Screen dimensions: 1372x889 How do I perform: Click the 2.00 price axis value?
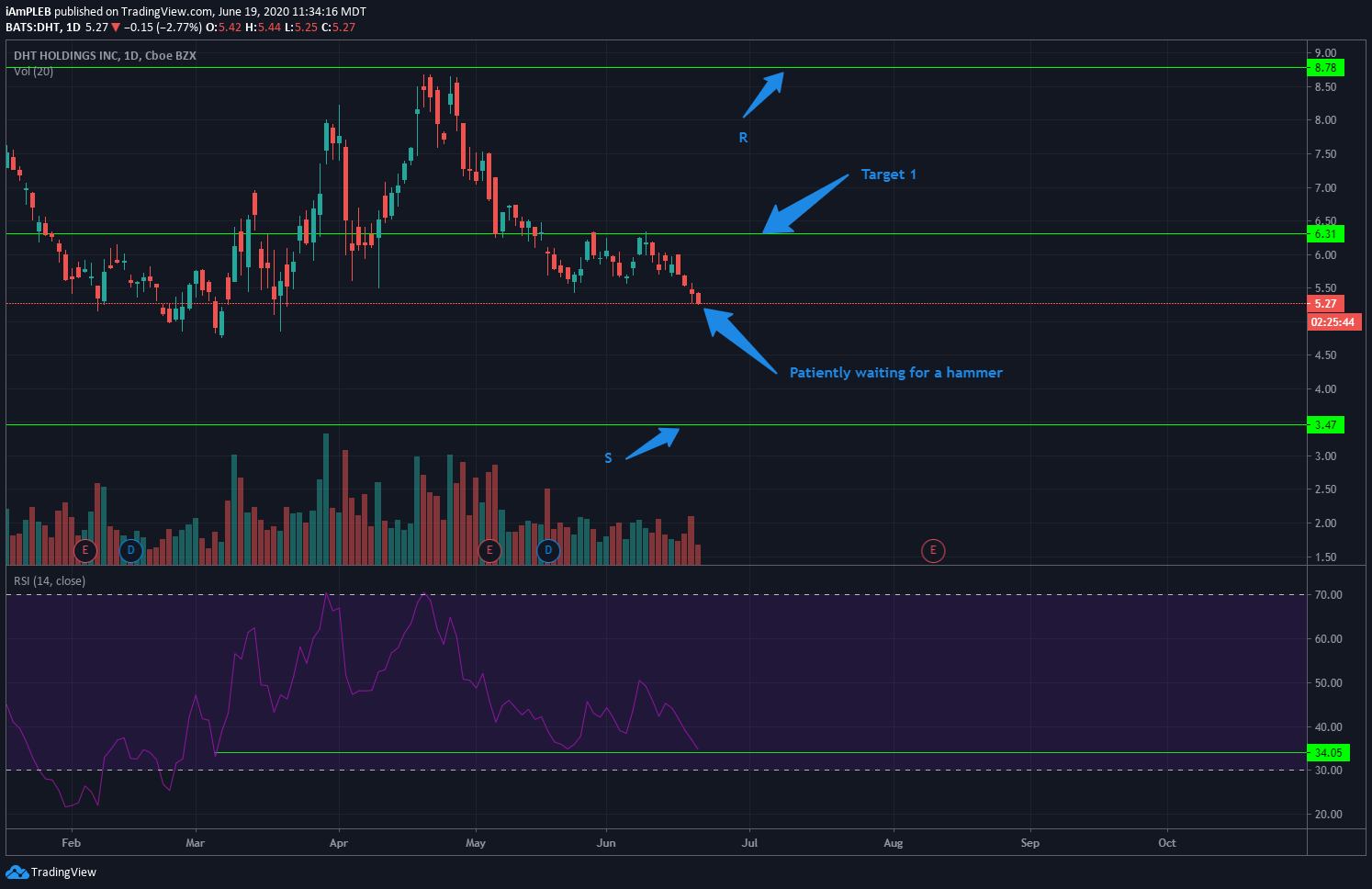click(1325, 523)
